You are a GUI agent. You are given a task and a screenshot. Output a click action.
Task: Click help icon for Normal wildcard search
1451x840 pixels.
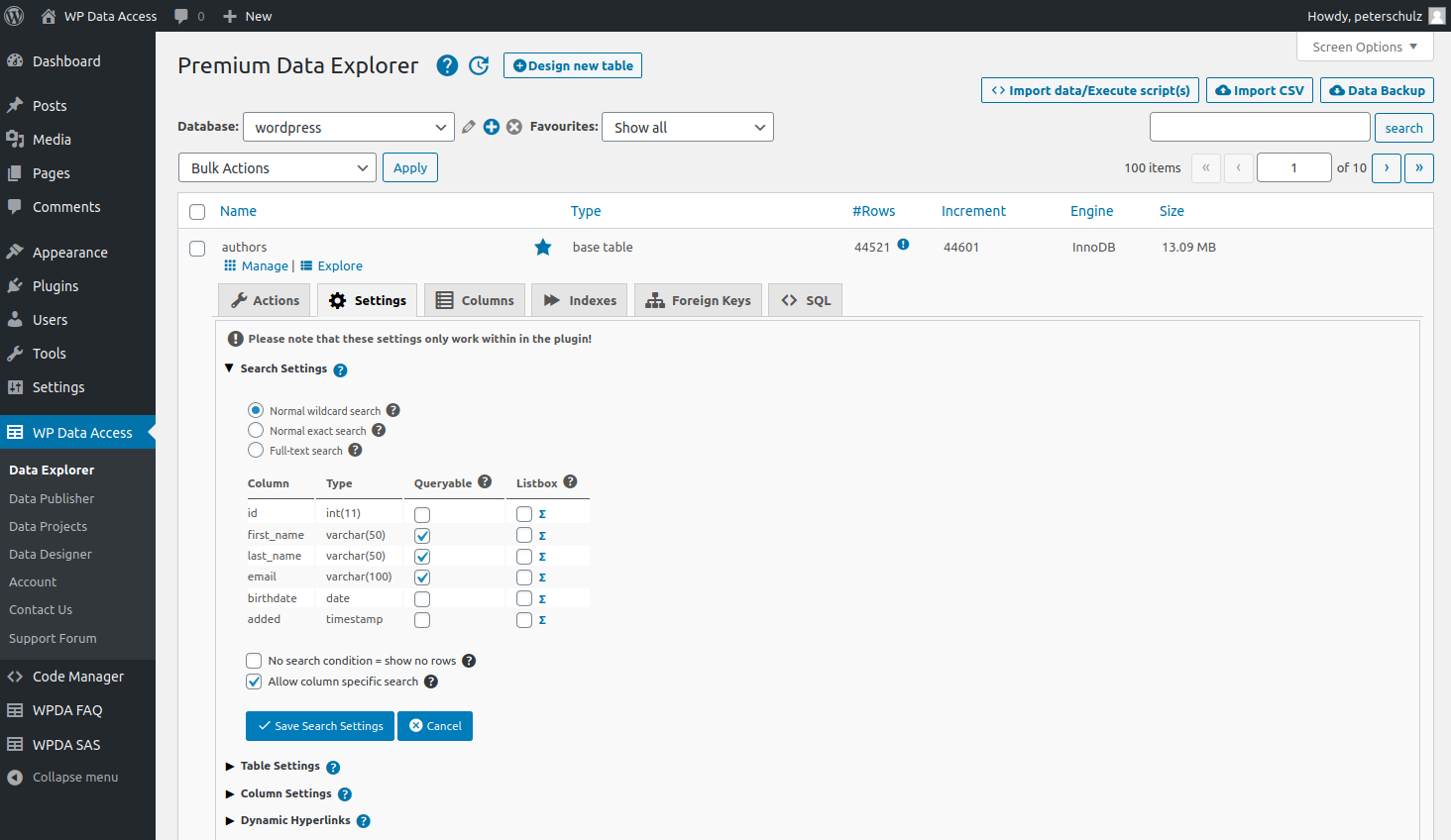[392, 410]
